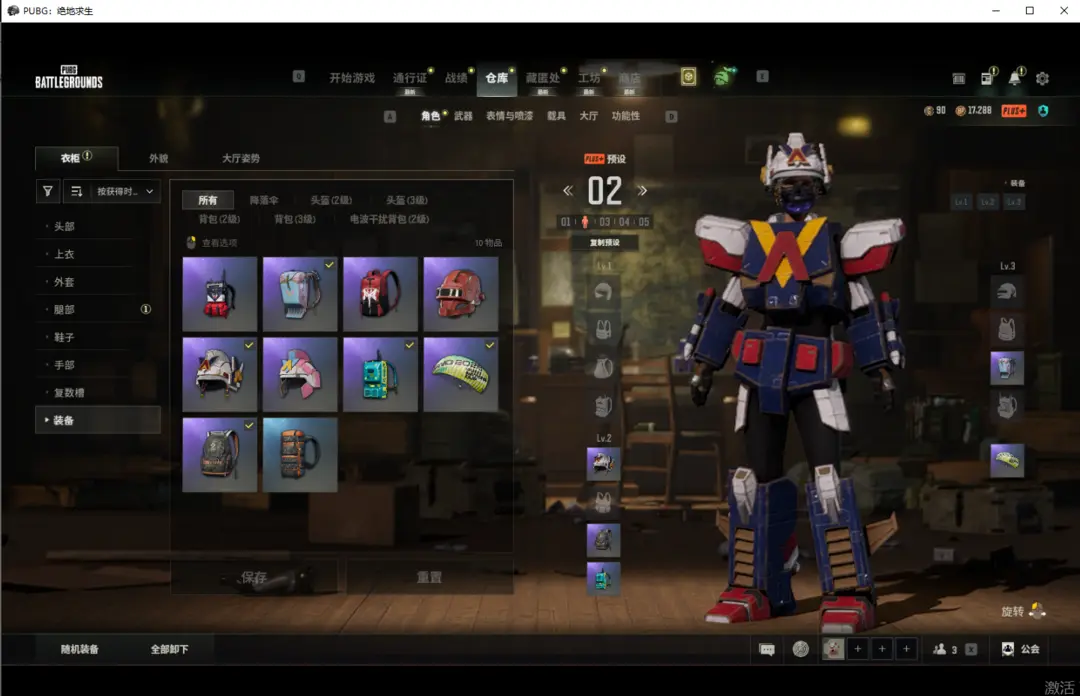Click the 保存 save button
1080x696 pixels.
tap(254, 577)
